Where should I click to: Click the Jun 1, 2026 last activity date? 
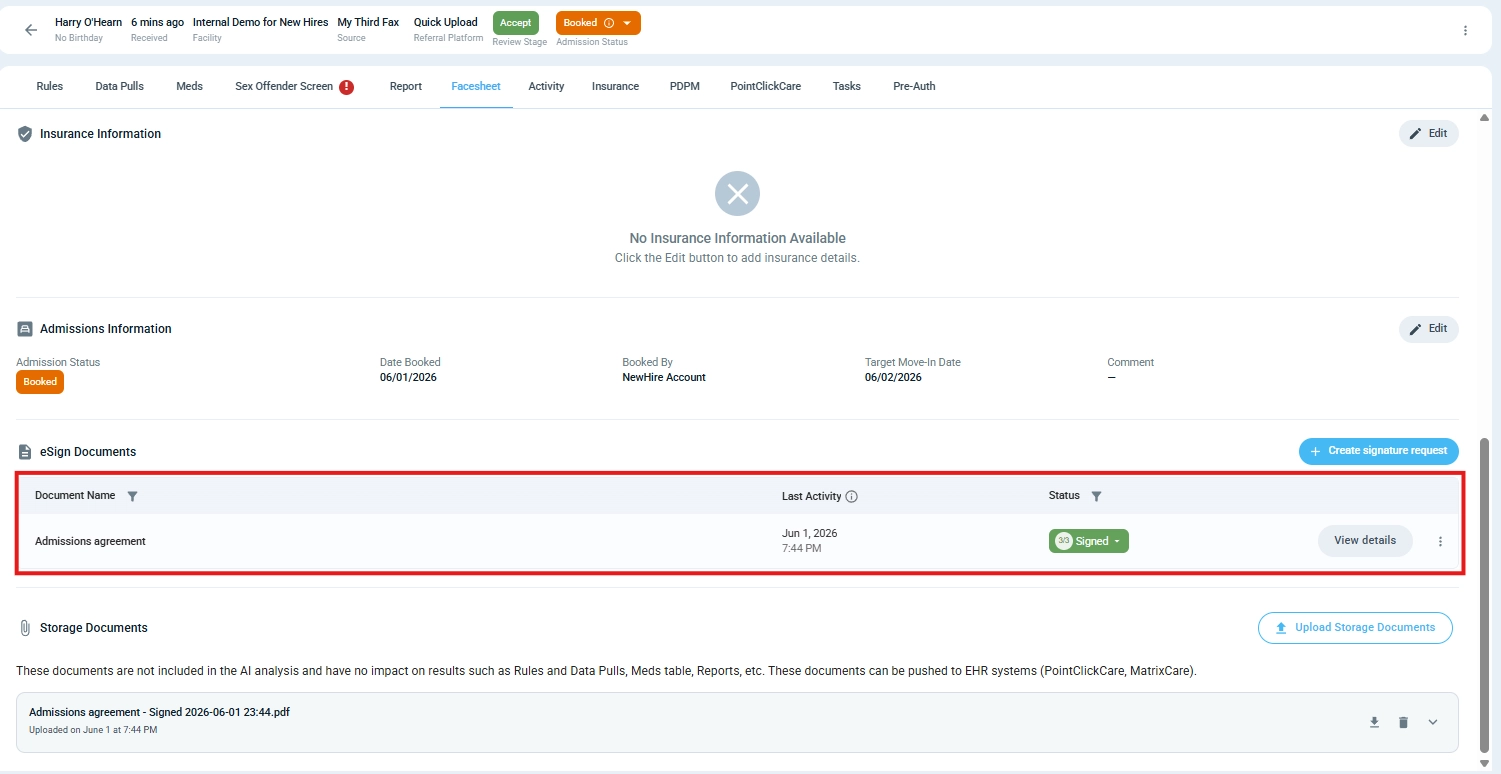click(809, 533)
